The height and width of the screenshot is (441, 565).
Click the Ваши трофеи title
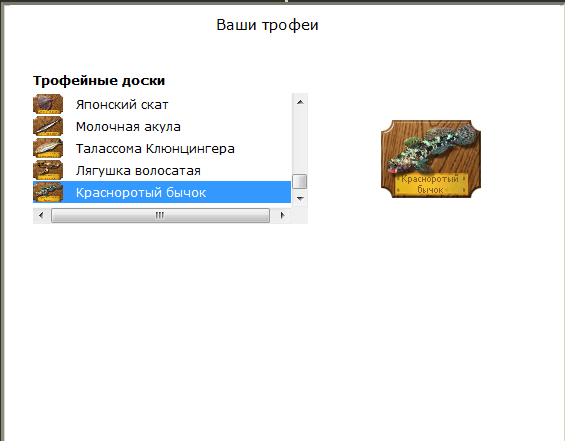point(267,25)
